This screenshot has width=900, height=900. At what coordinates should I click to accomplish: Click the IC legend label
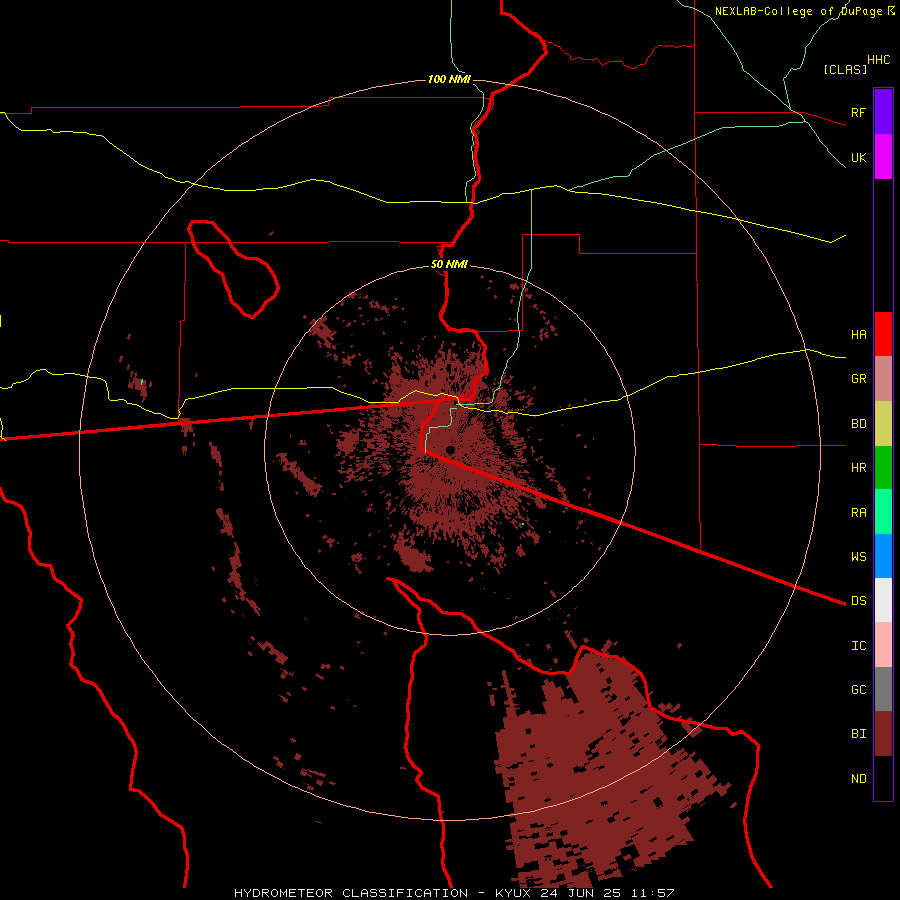[858, 646]
